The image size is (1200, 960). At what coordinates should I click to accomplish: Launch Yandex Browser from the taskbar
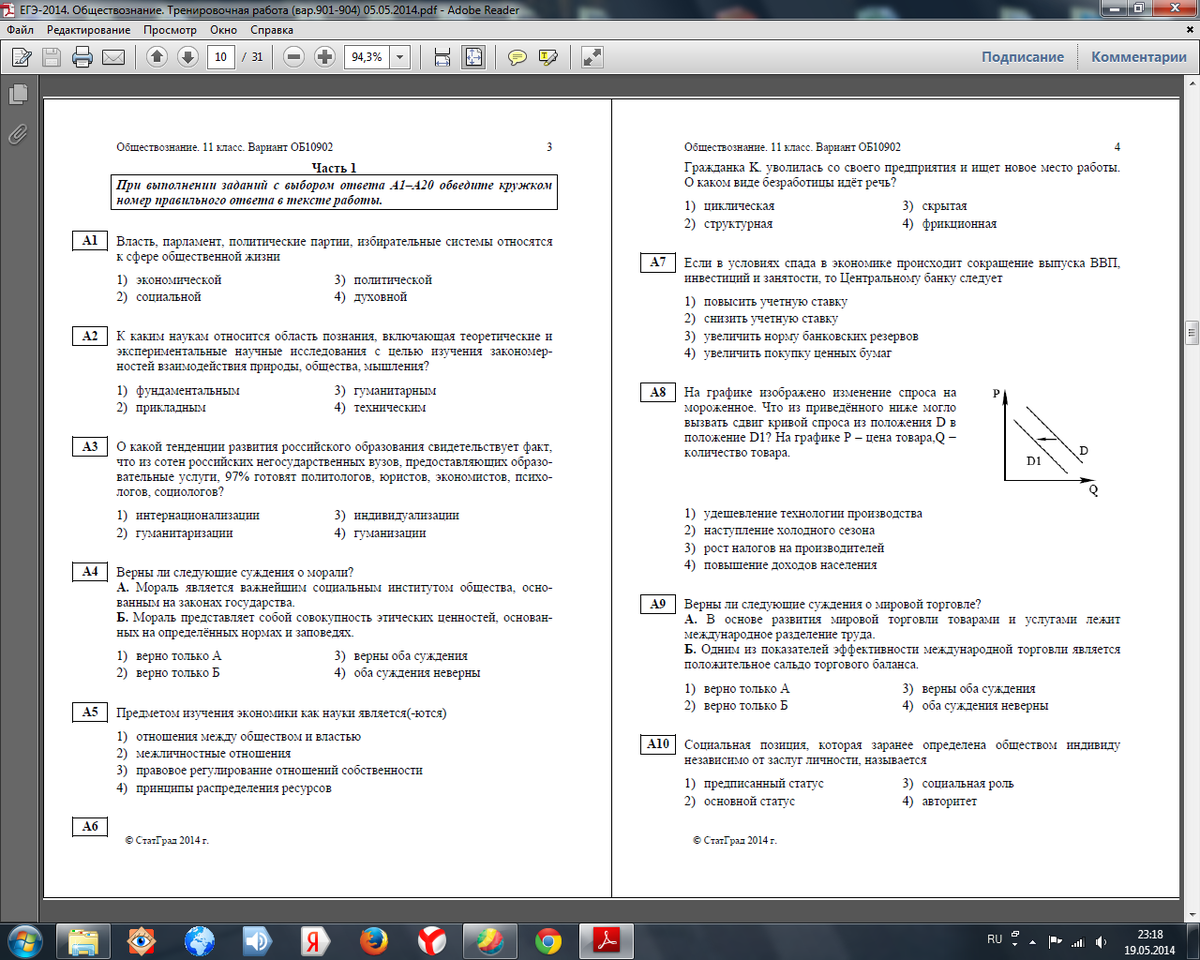pyautogui.click(x=432, y=940)
